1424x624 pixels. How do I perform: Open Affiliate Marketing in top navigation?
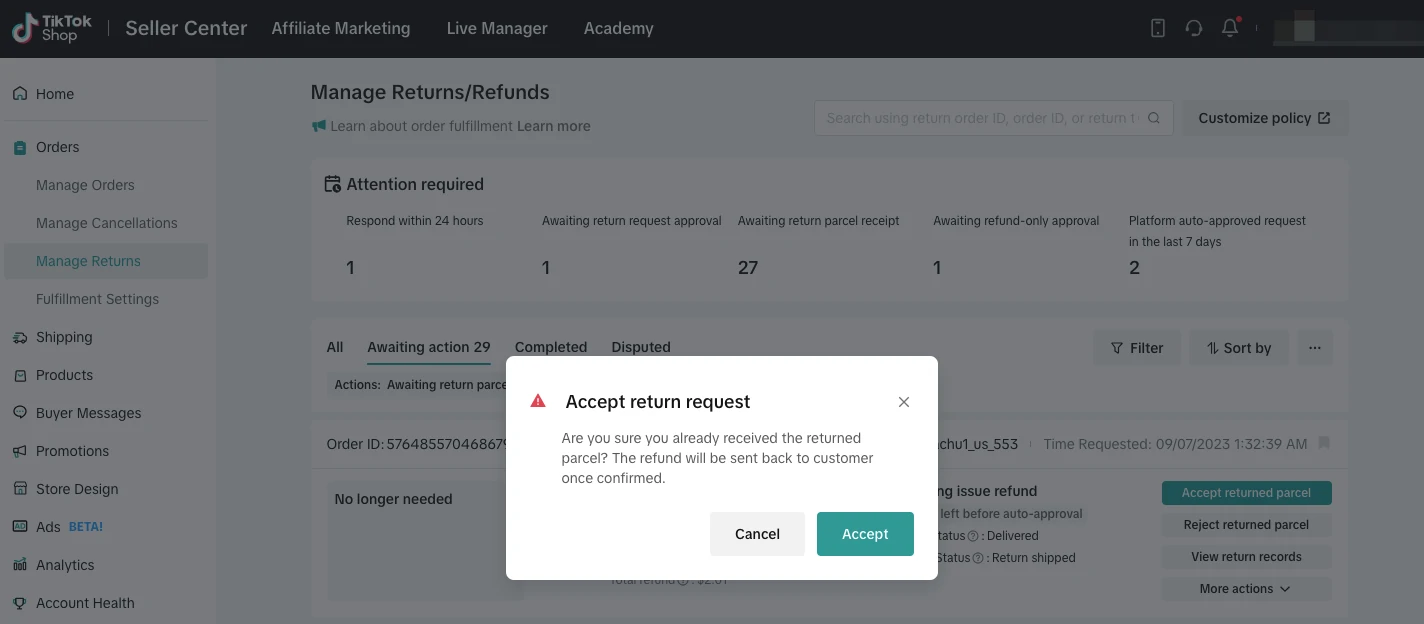[341, 28]
